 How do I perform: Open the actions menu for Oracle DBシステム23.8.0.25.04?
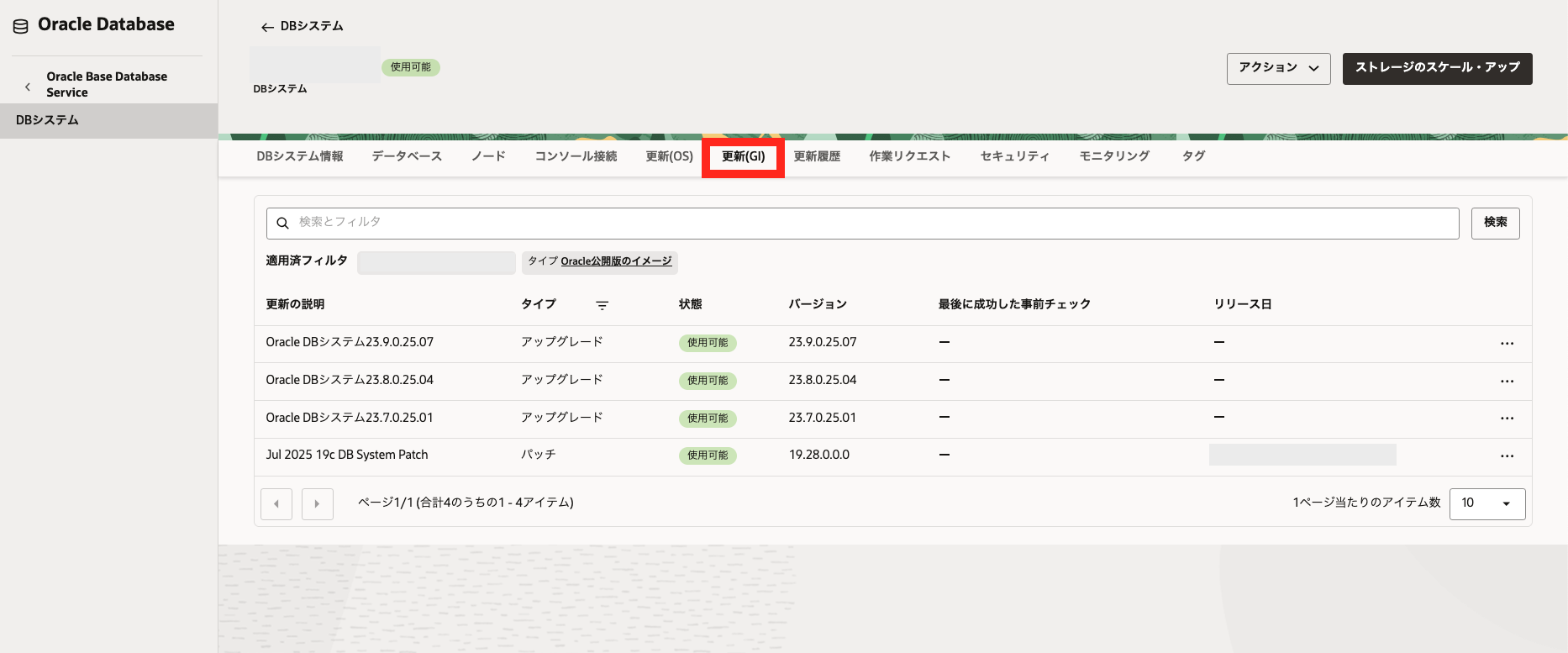pos(1507,381)
